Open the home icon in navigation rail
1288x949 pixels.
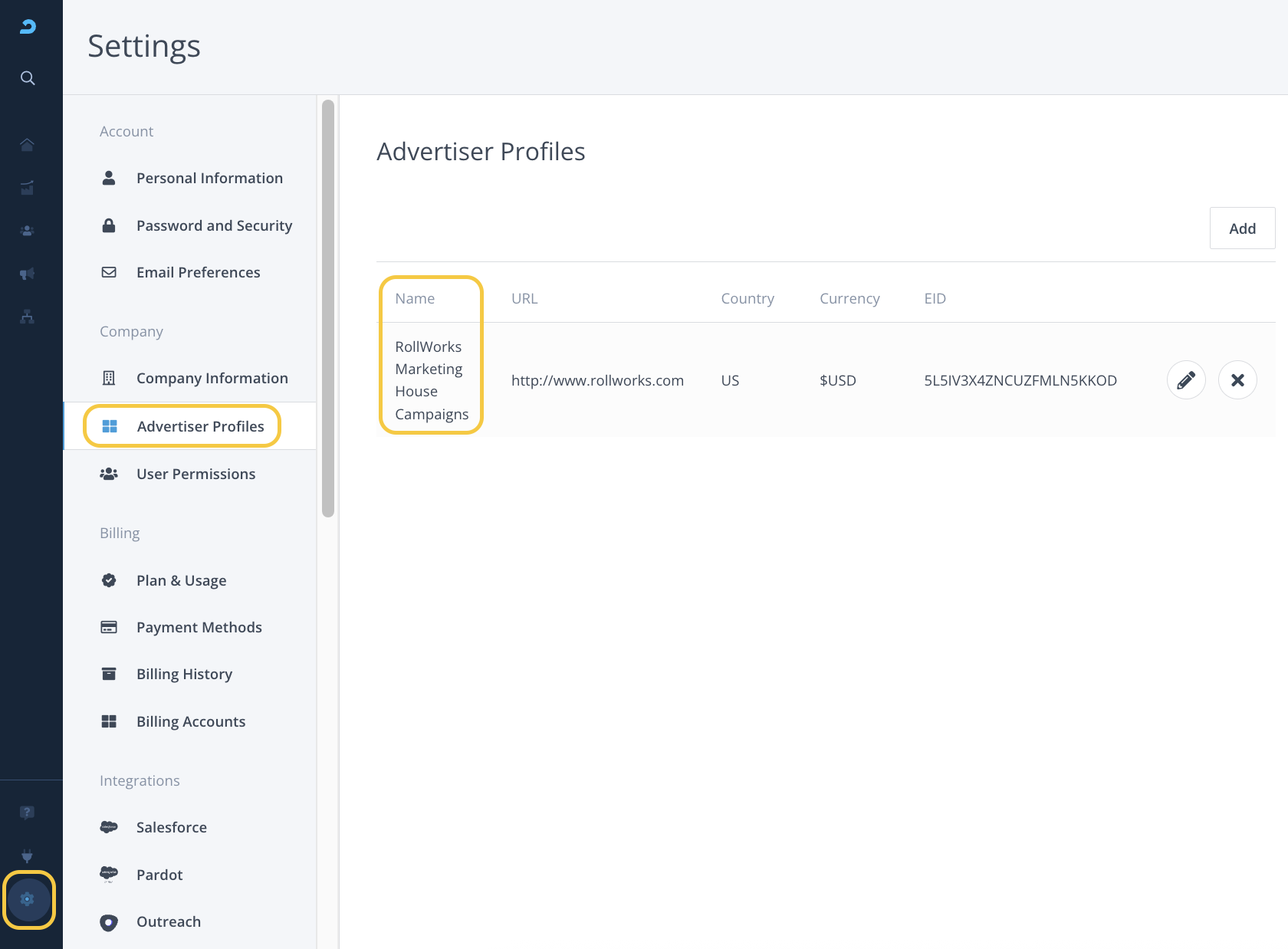28,145
